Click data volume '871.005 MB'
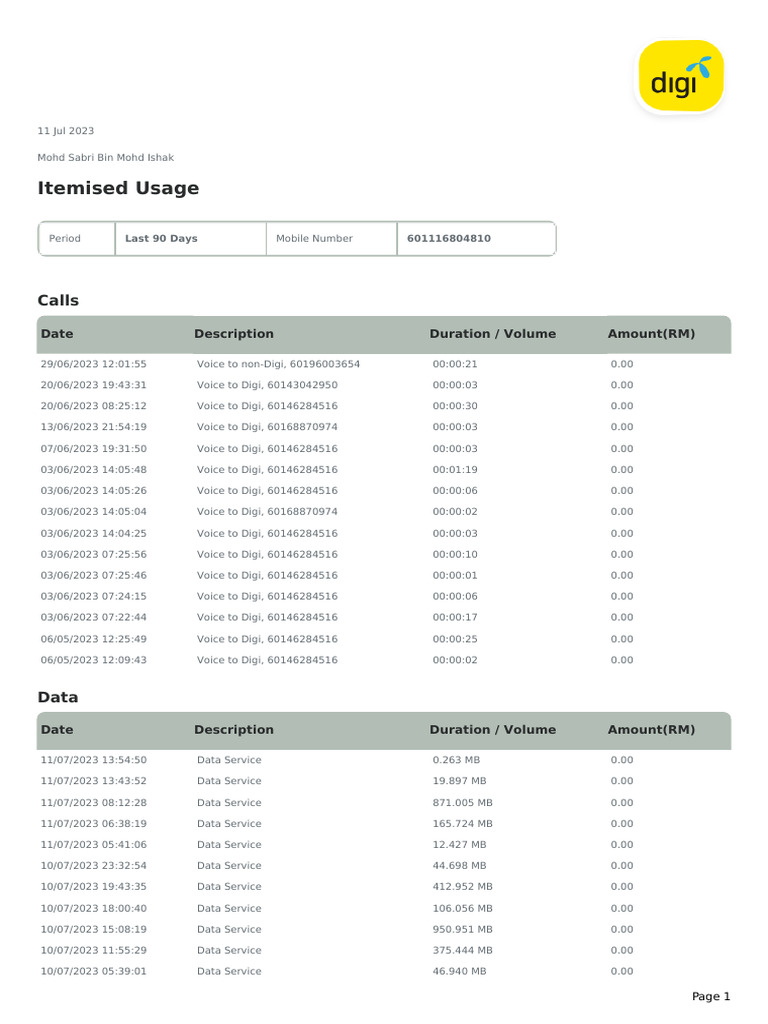 click(x=462, y=803)
